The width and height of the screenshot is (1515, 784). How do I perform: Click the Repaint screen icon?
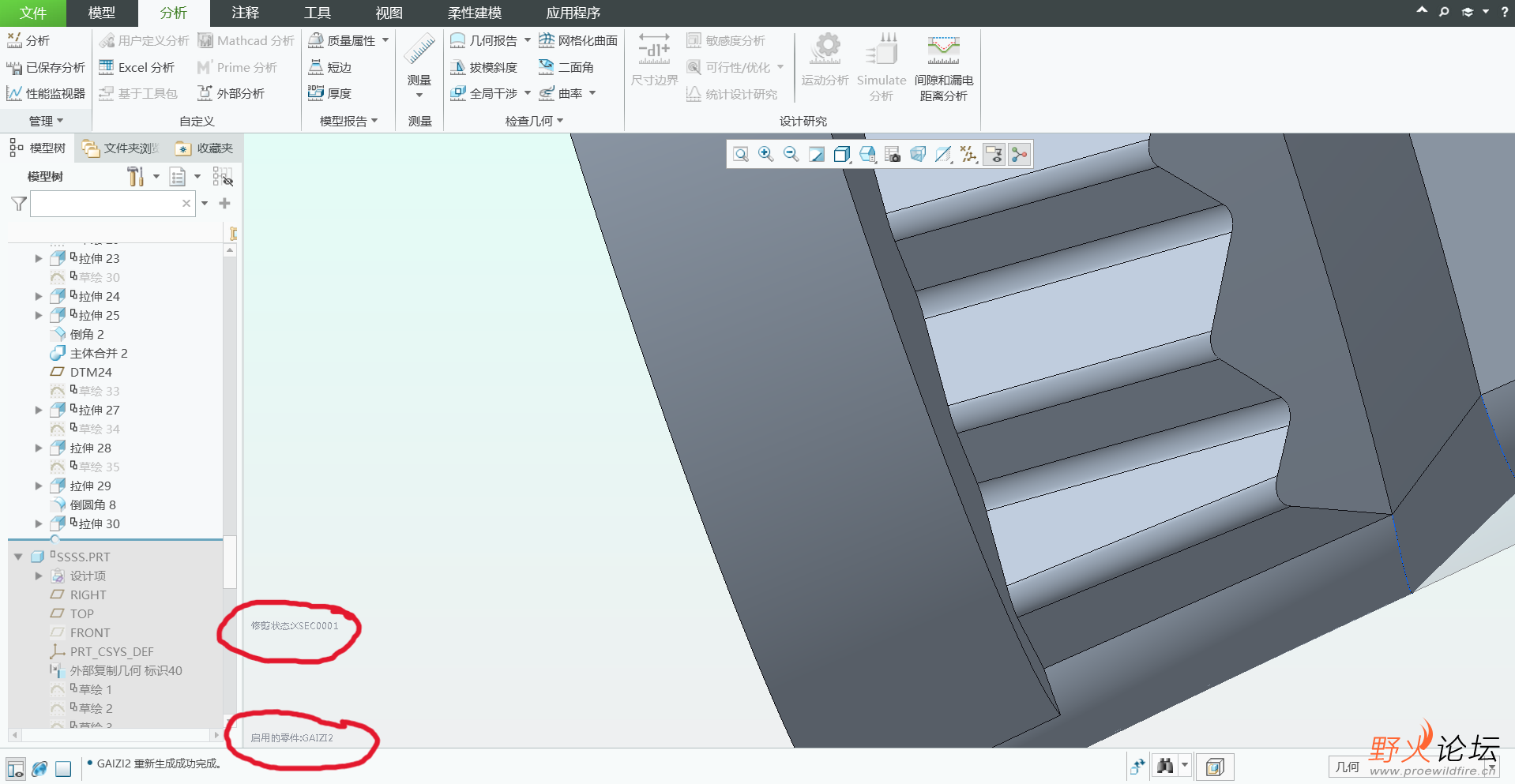tap(817, 154)
